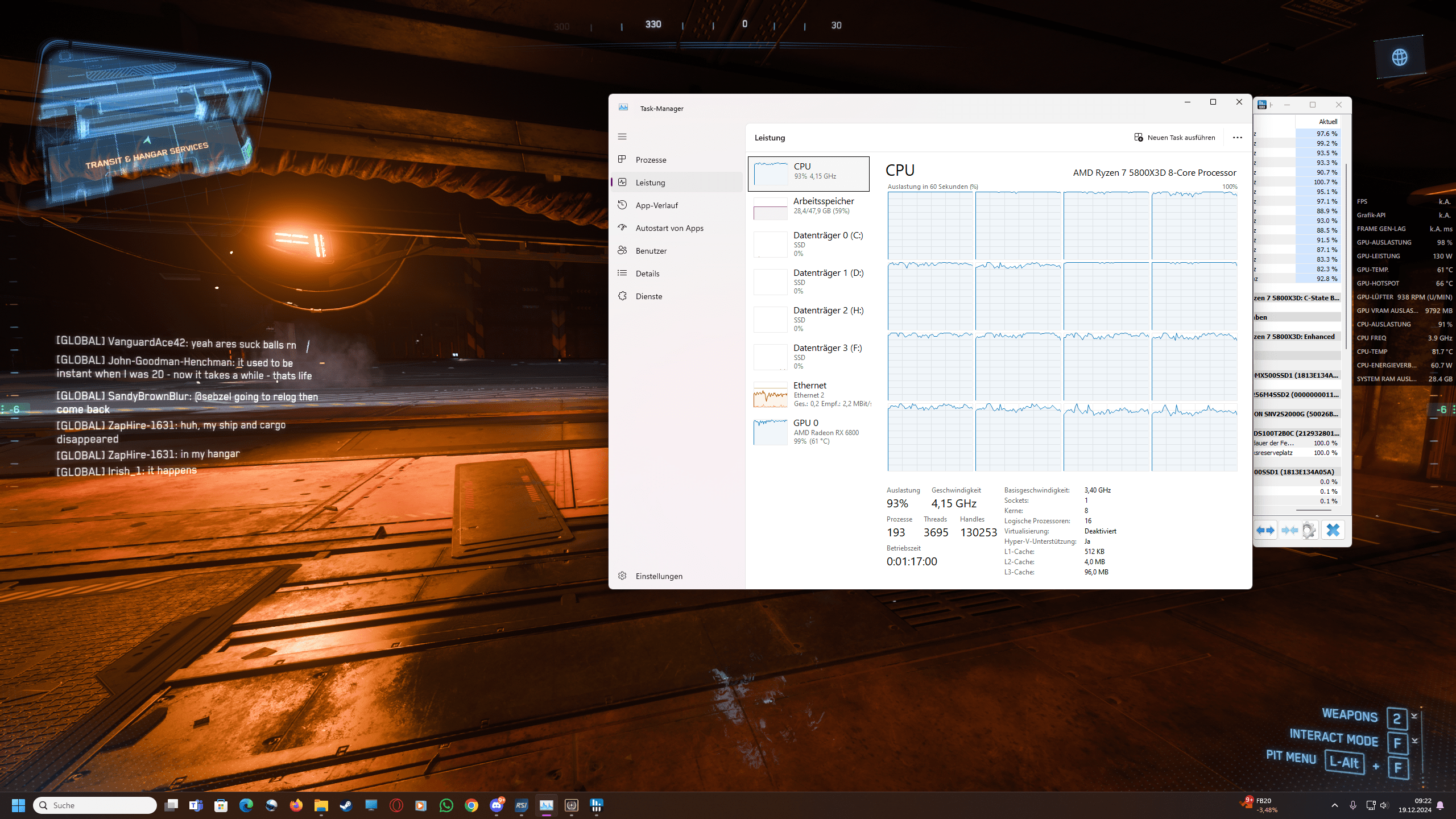Go to Autostart von Apps section
1456x819 pixels.
(x=669, y=228)
